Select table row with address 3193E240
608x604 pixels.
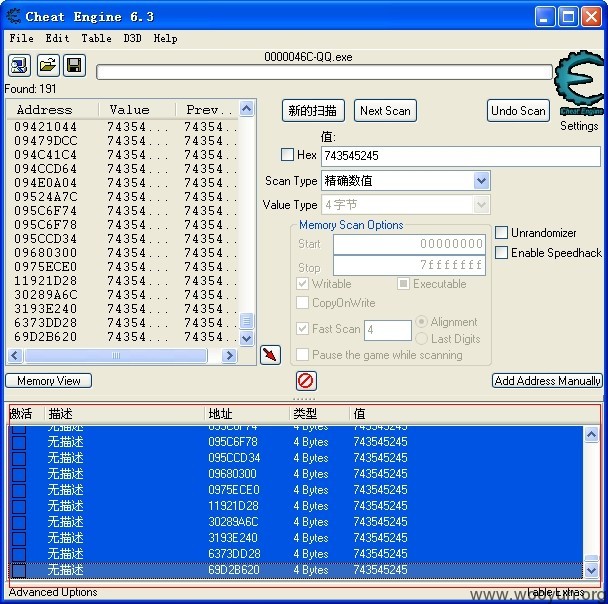tap(295, 538)
